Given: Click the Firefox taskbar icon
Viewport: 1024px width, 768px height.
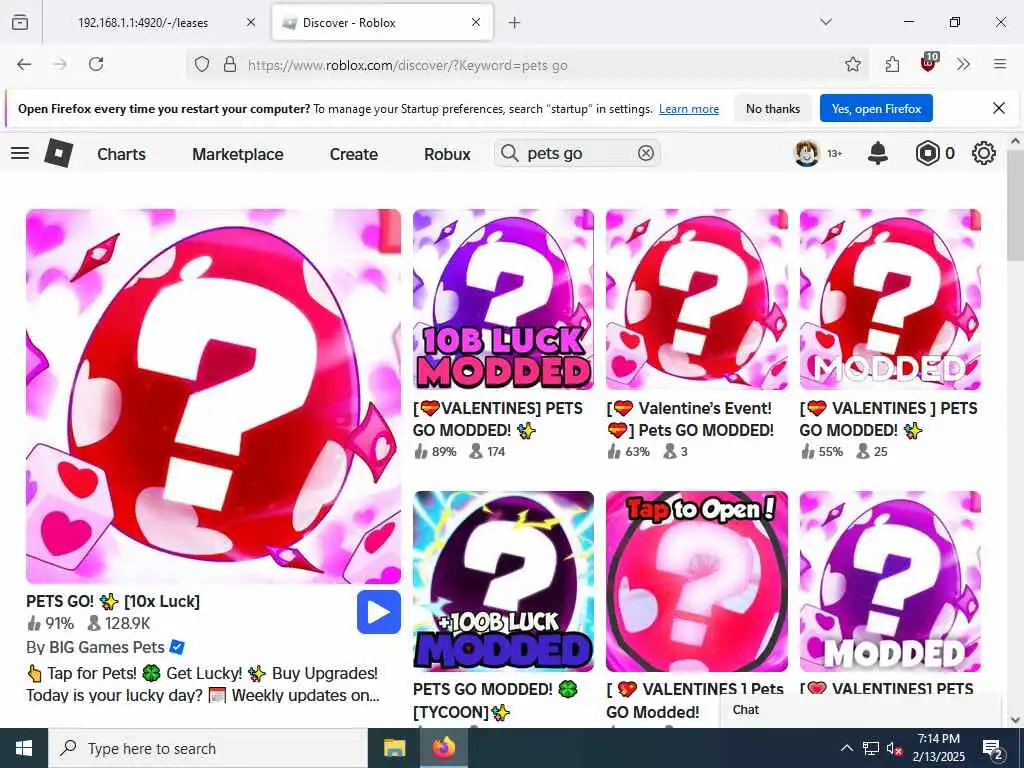Looking at the screenshot, I should click(444, 748).
